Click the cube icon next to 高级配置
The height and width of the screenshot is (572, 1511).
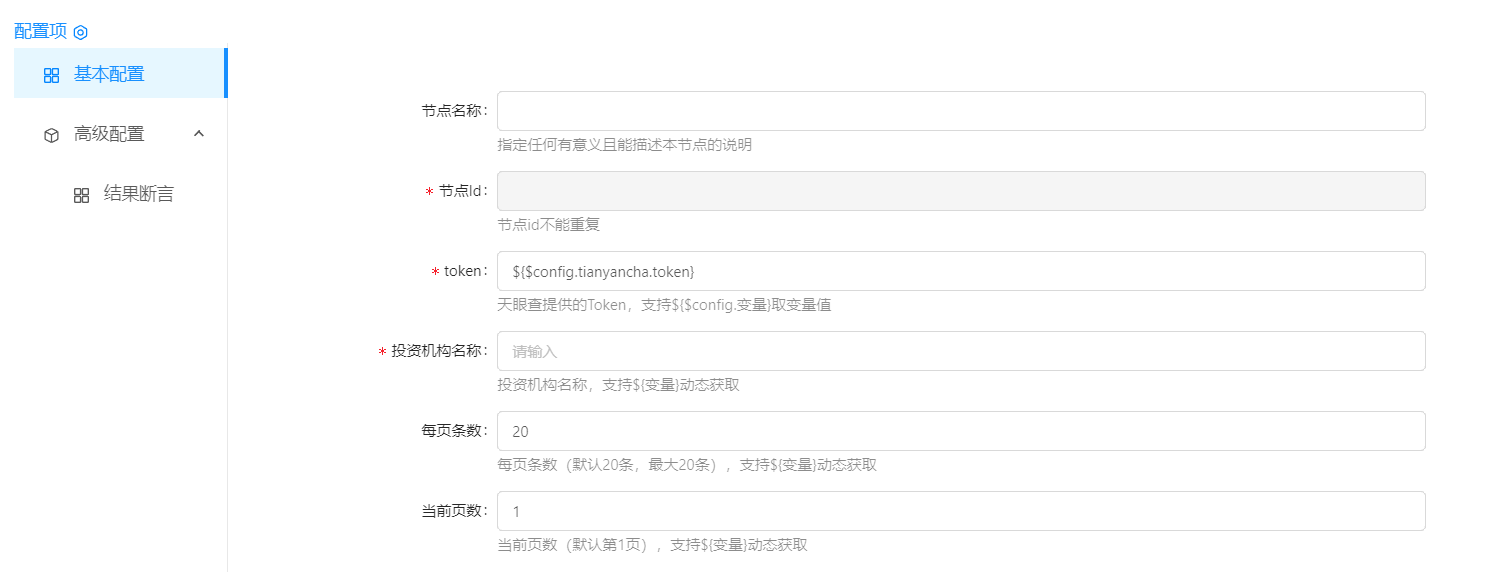pyautogui.click(x=52, y=135)
